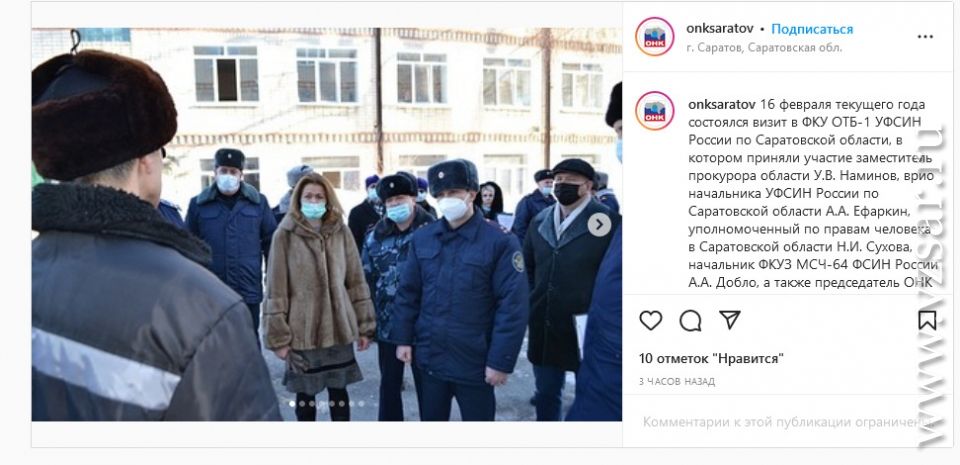Click the main post photo
The width and height of the screenshot is (960, 465).
coord(326,225)
